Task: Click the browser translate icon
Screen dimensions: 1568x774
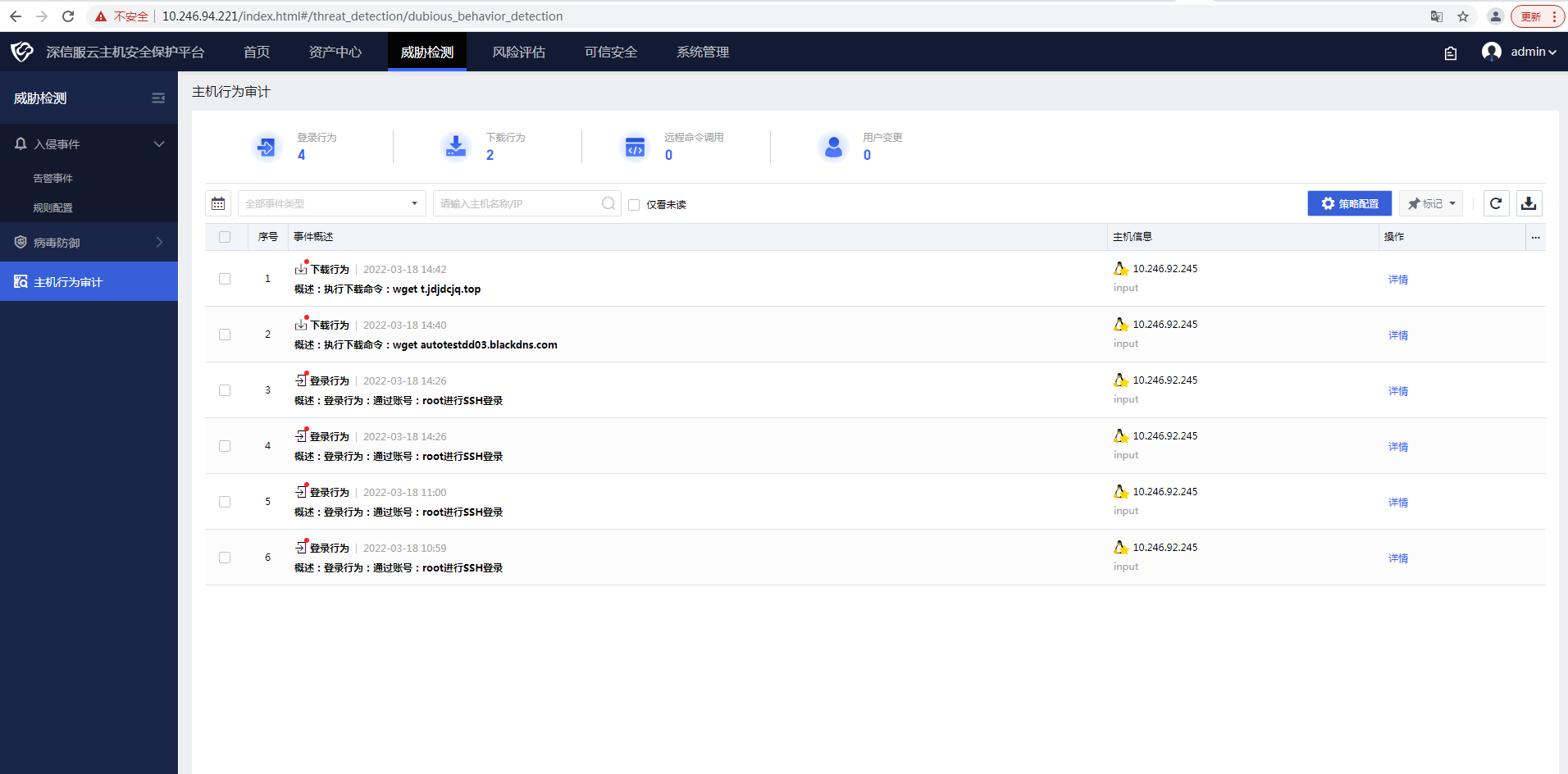Action: pos(1437,16)
